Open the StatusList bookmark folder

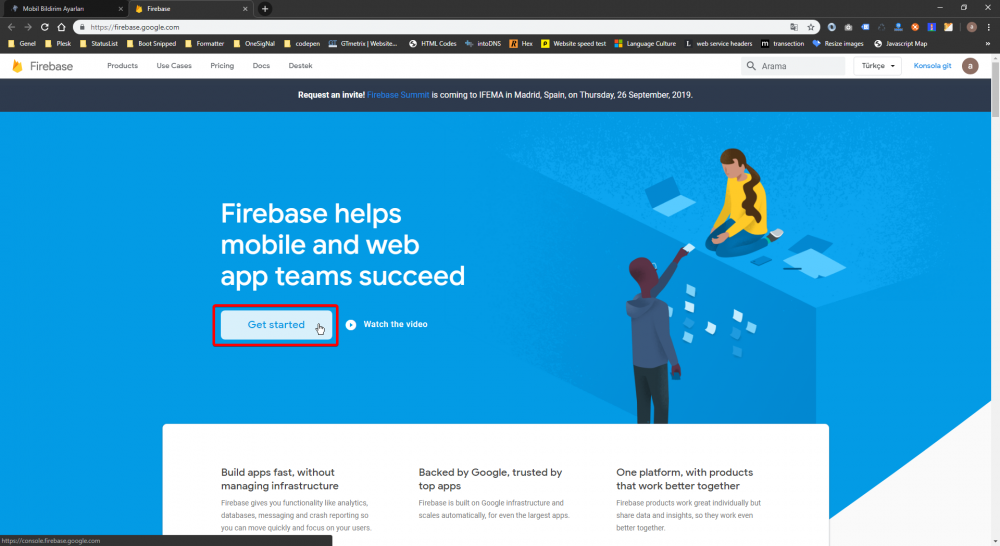99,43
